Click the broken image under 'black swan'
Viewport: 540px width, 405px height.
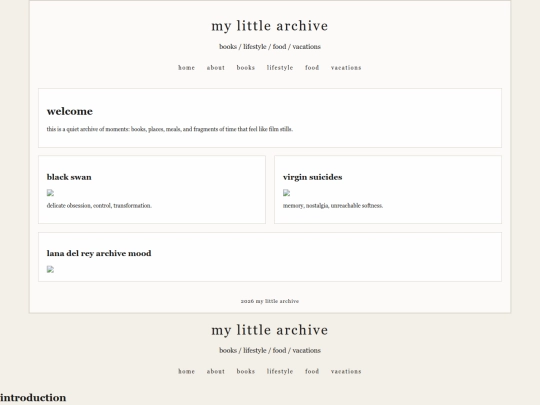(50, 193)
